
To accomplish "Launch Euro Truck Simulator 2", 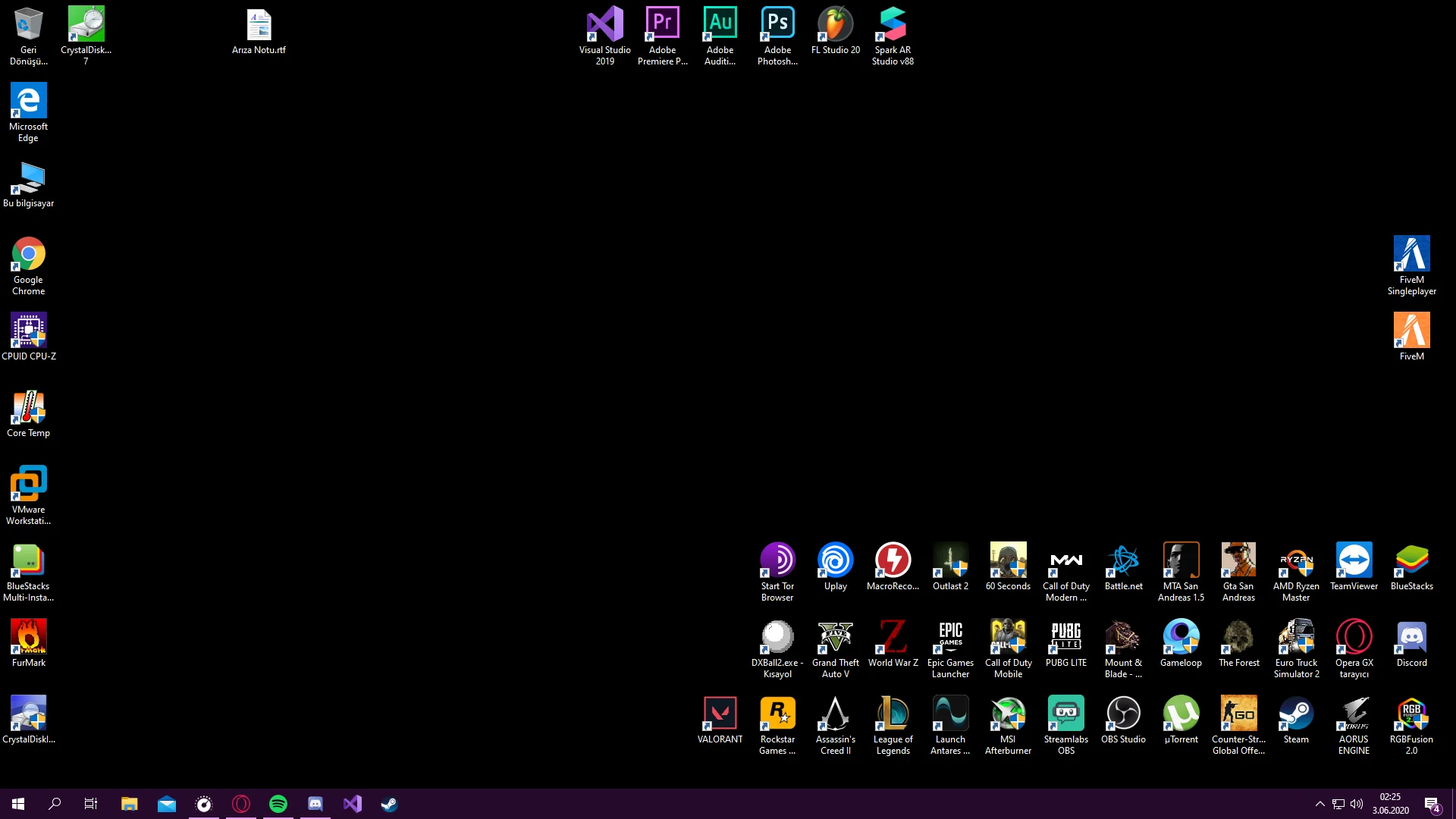I will click(x=1296, y=637).
